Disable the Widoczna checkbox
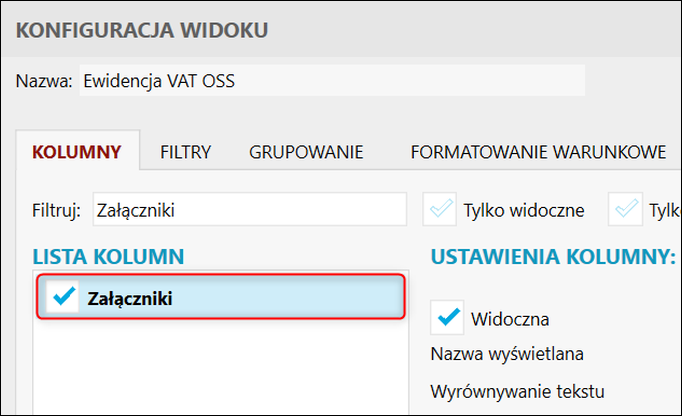682x416 pixels. click(x=447, y=318)
